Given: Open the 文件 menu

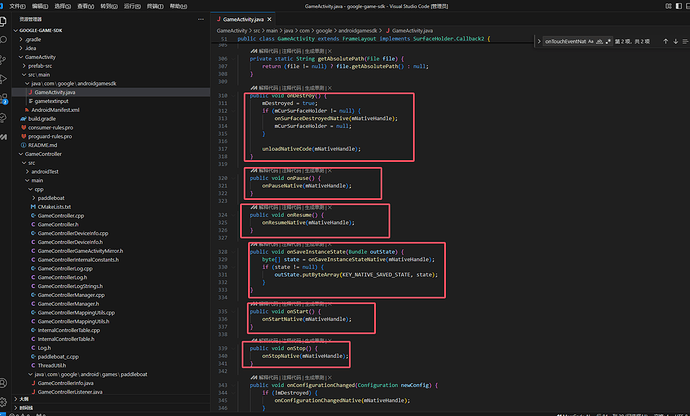Looking at the screenshot, I should [16, 5].
